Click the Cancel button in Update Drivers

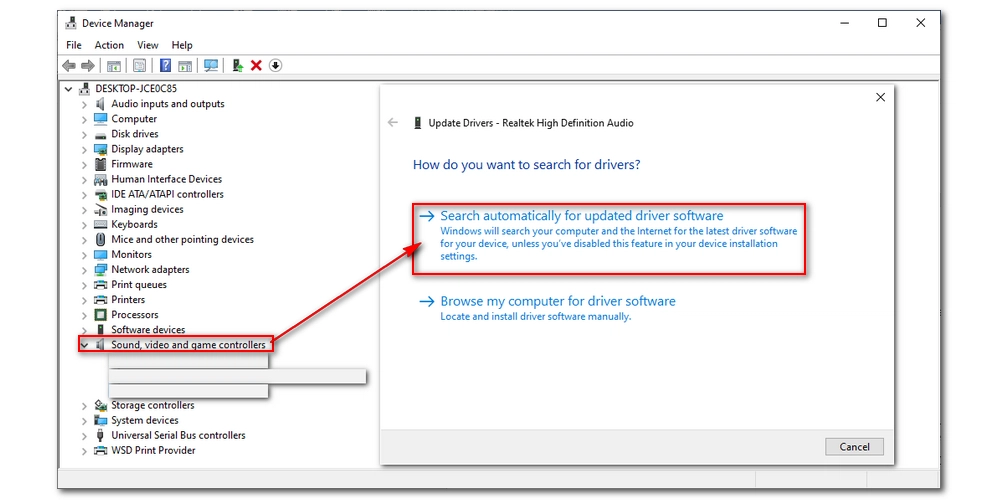(855, 447)
